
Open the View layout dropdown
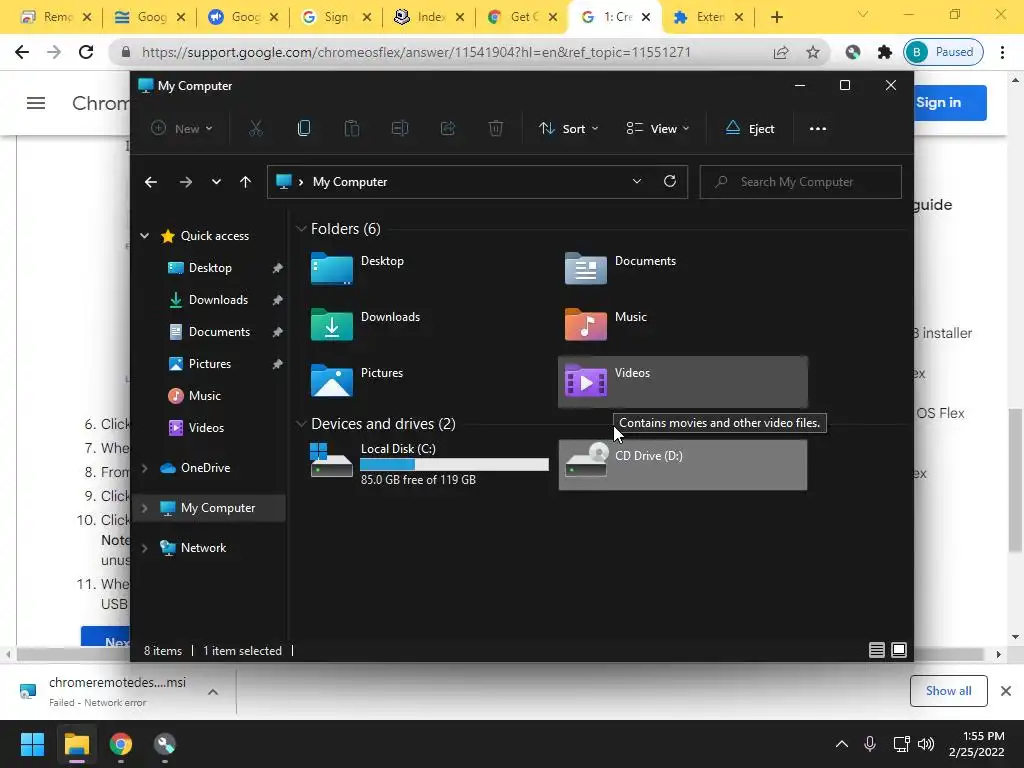point(658,129)
